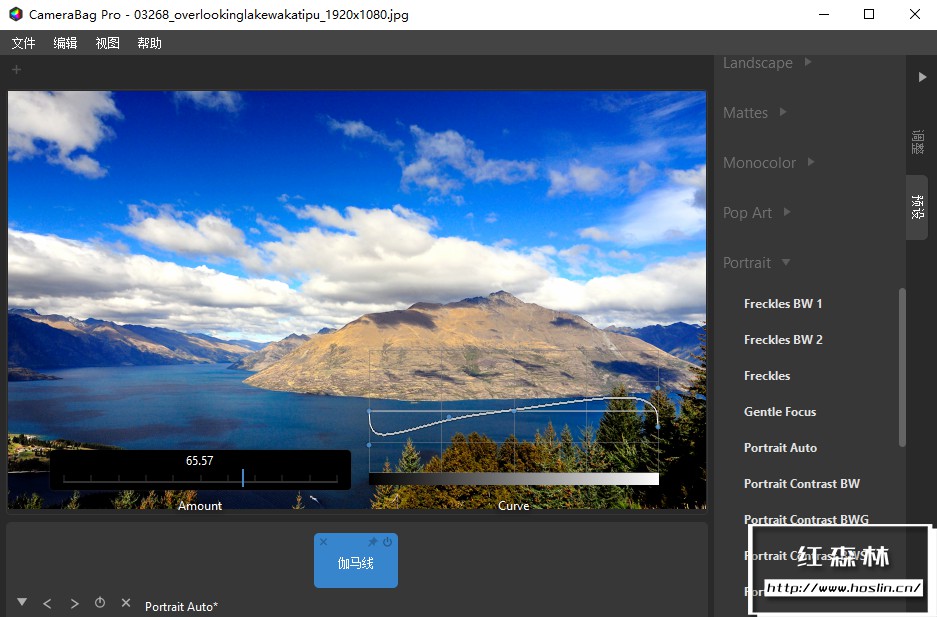This screenshot has width=937, height=617.
Task: Apply the Gentle Focus preset
Action: point(780,412)
